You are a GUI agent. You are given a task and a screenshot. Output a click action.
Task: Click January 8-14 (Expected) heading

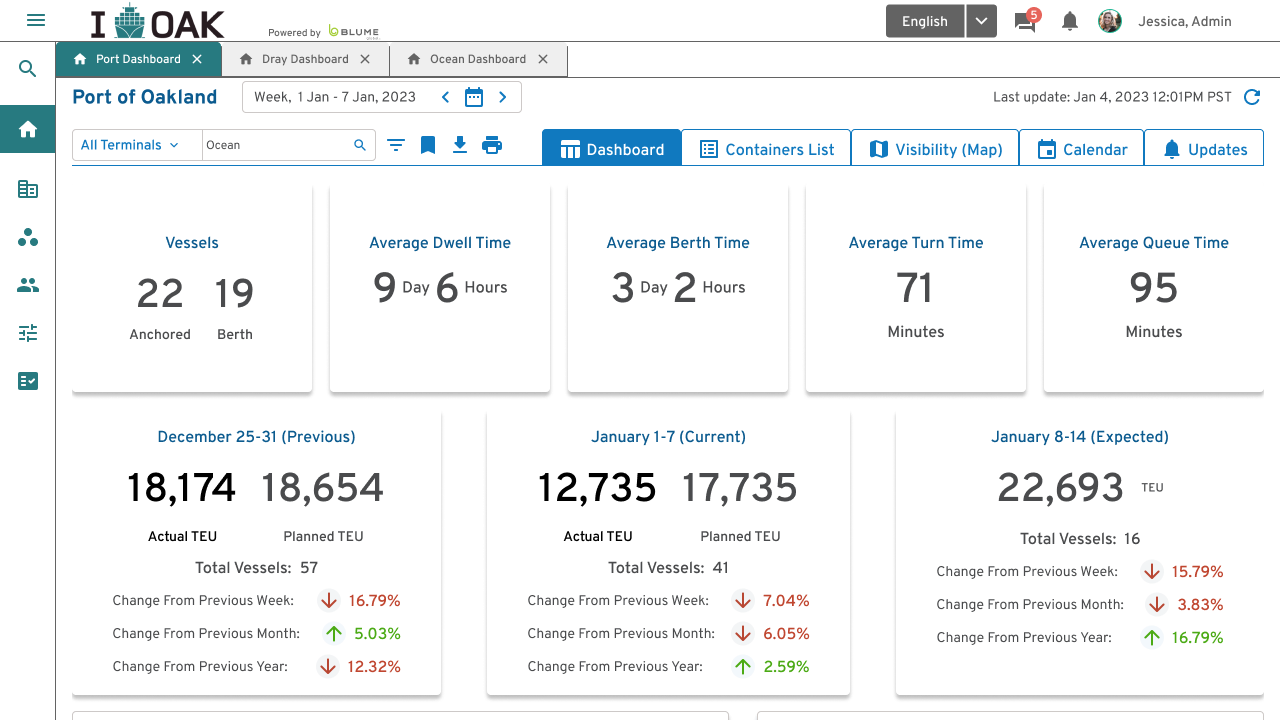point(1080,436)
